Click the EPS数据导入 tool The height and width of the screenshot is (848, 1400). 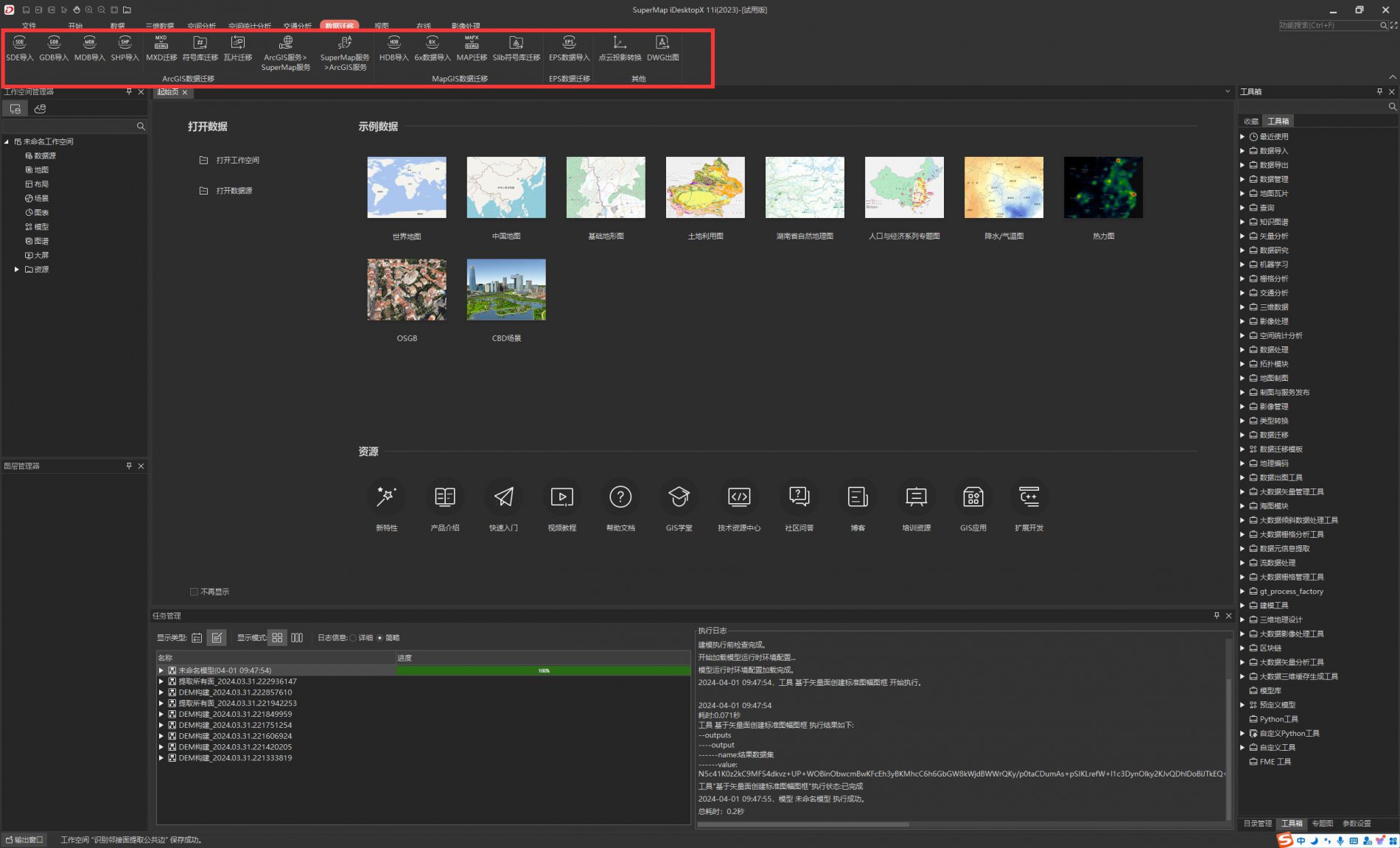pos(570,49)
